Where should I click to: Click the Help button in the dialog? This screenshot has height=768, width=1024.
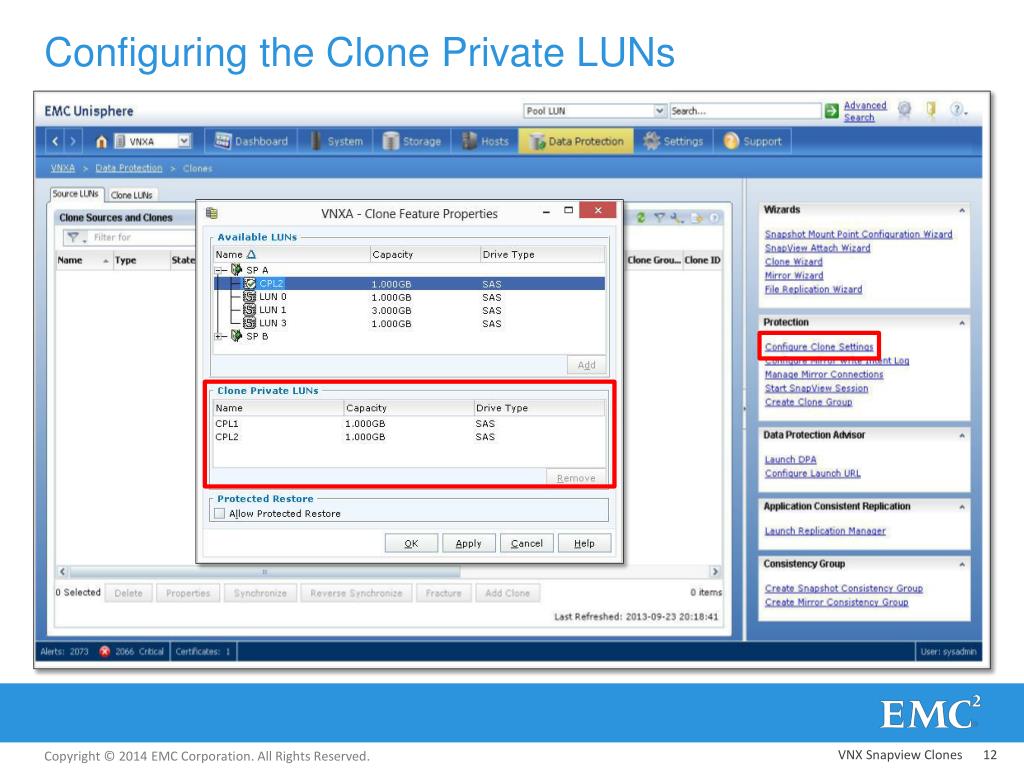584,543
